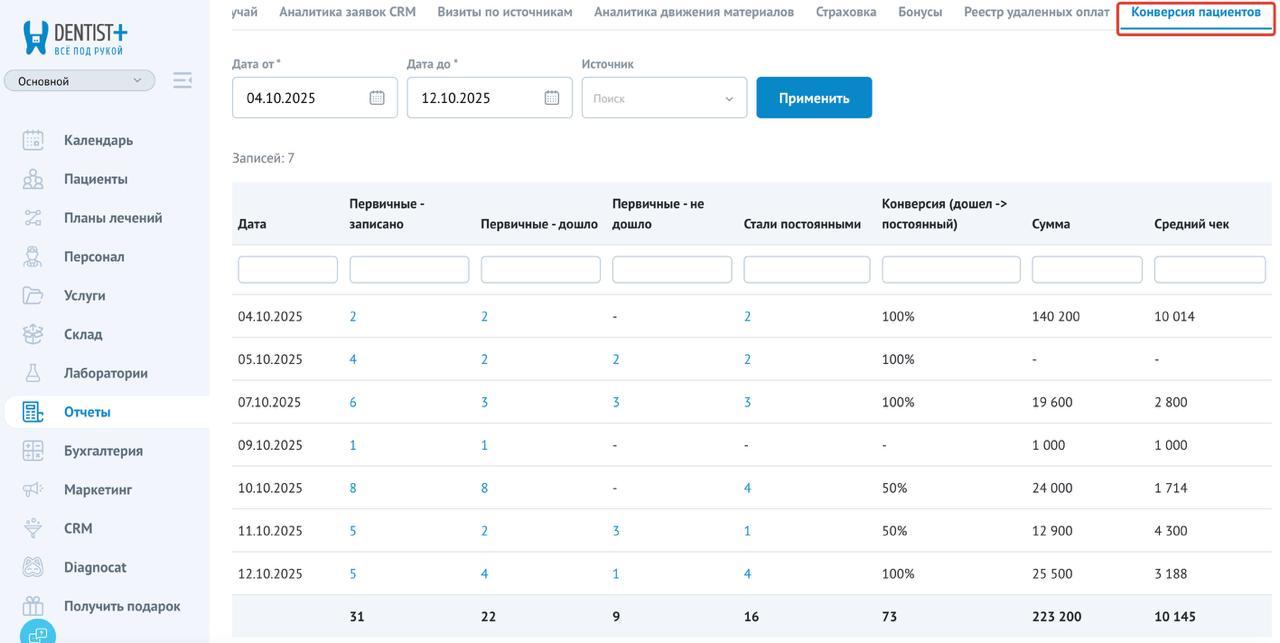This screenshot has width=1280, height=643.
Task: Open Бухгалтерия via its sidebar icon
Action: click(x=32, y=450)
